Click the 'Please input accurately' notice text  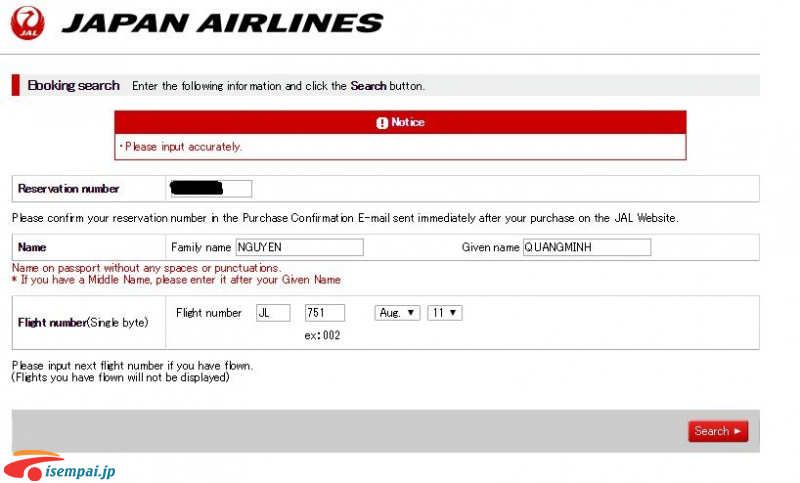point(181,147)
